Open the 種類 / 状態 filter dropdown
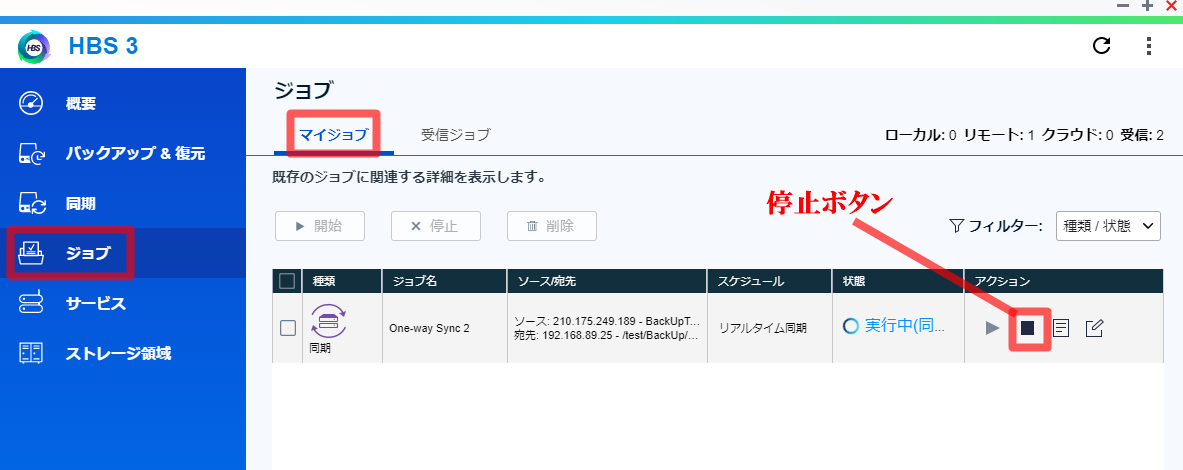Viewport: 1183px width, 470px height. (x=1108, y=226)
